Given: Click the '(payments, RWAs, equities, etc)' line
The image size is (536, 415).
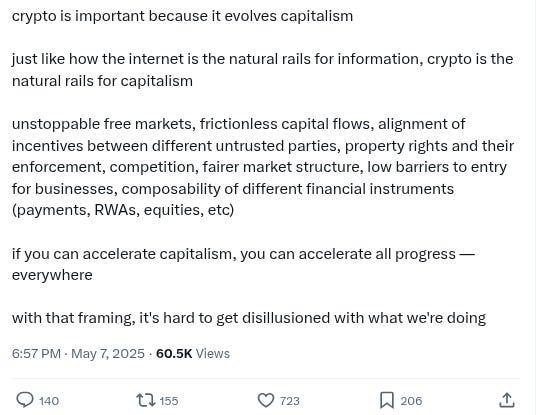Looking at the screenshot, I should coord(123,210).
